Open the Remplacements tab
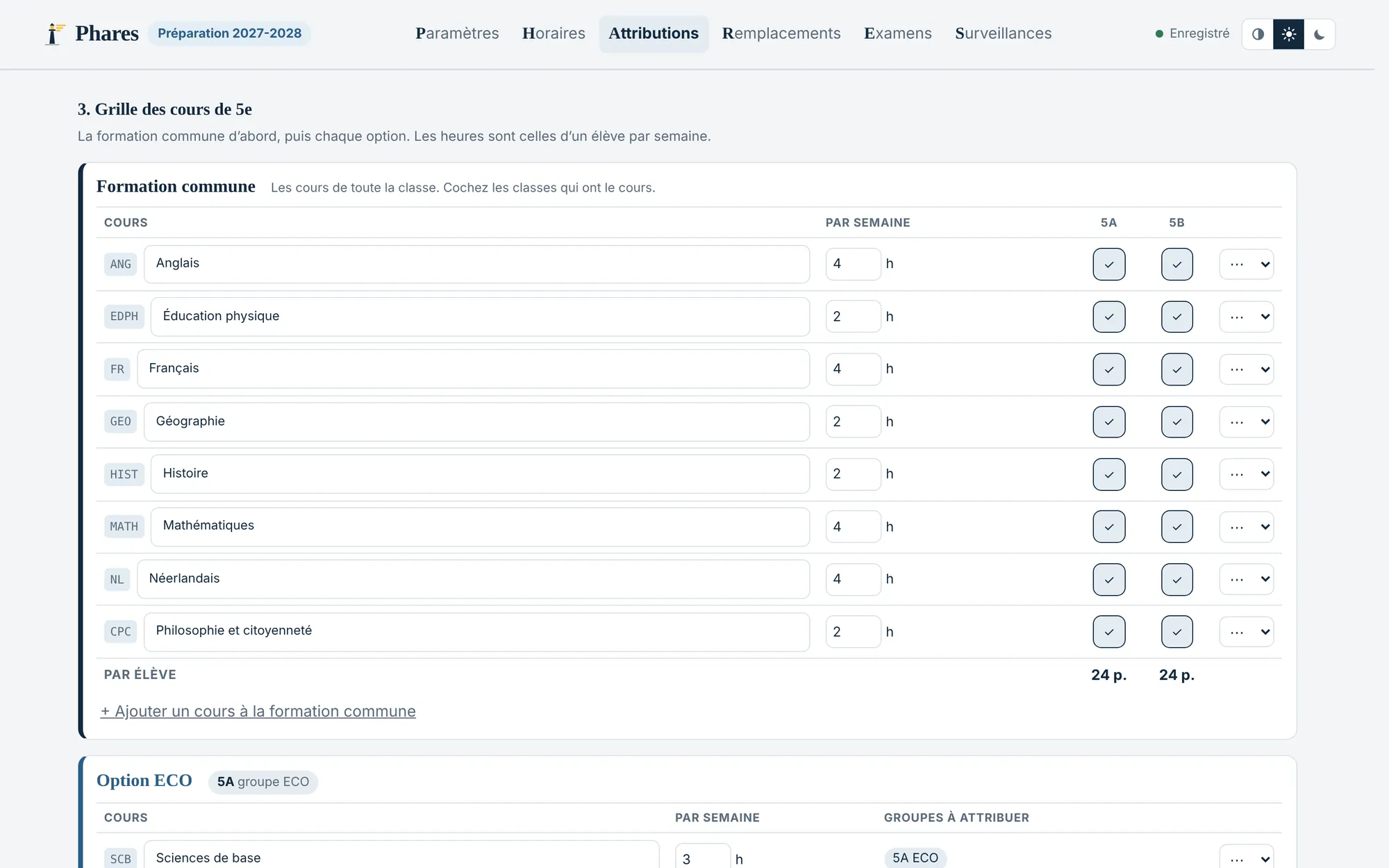Viewport: 1389px width, 868px height. tap(781, 33)
